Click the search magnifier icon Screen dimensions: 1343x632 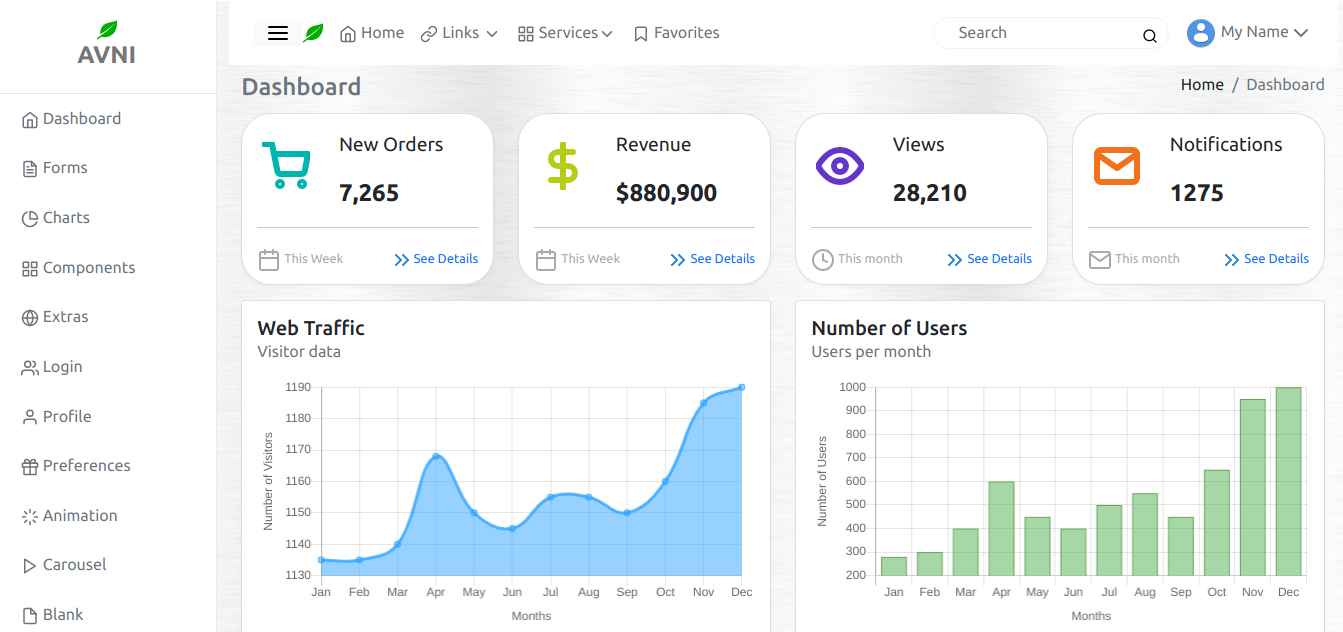tap(1150, 36)
